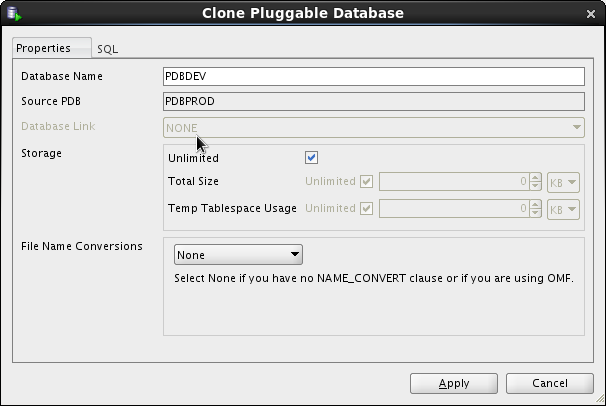Toggle the Storage Unlimited checkbox
606x406 pixels.
[x=311, y=158]
